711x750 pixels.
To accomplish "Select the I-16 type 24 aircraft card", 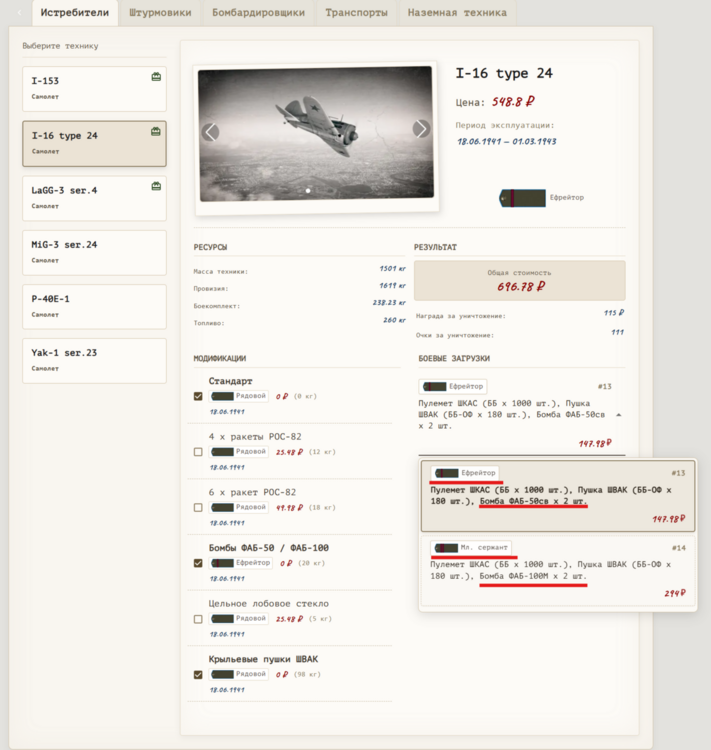I will [94, 143].
